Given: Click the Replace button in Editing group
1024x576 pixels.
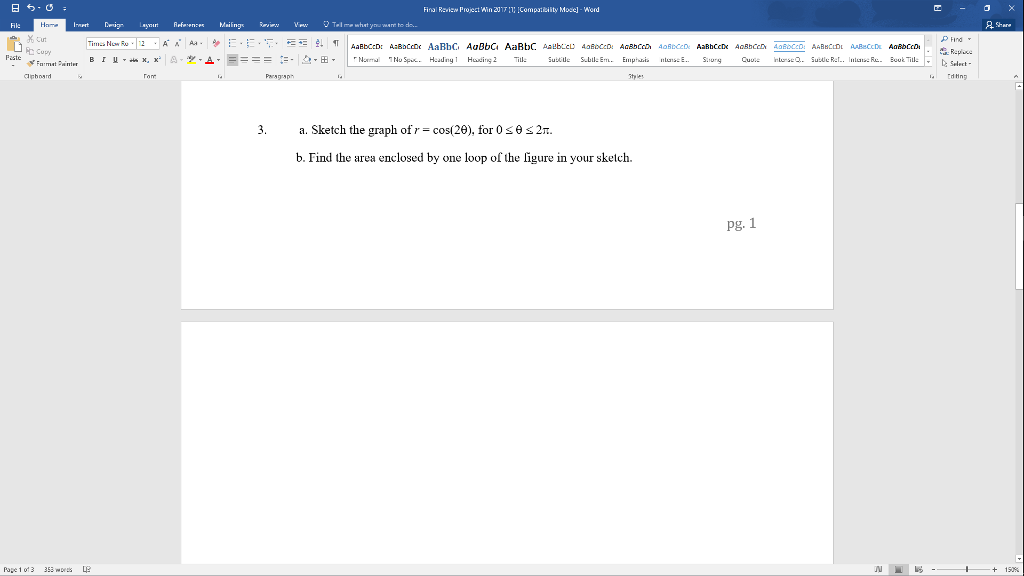Looking at the screenshot, I should pyautogui.click(x=958, y=50).
